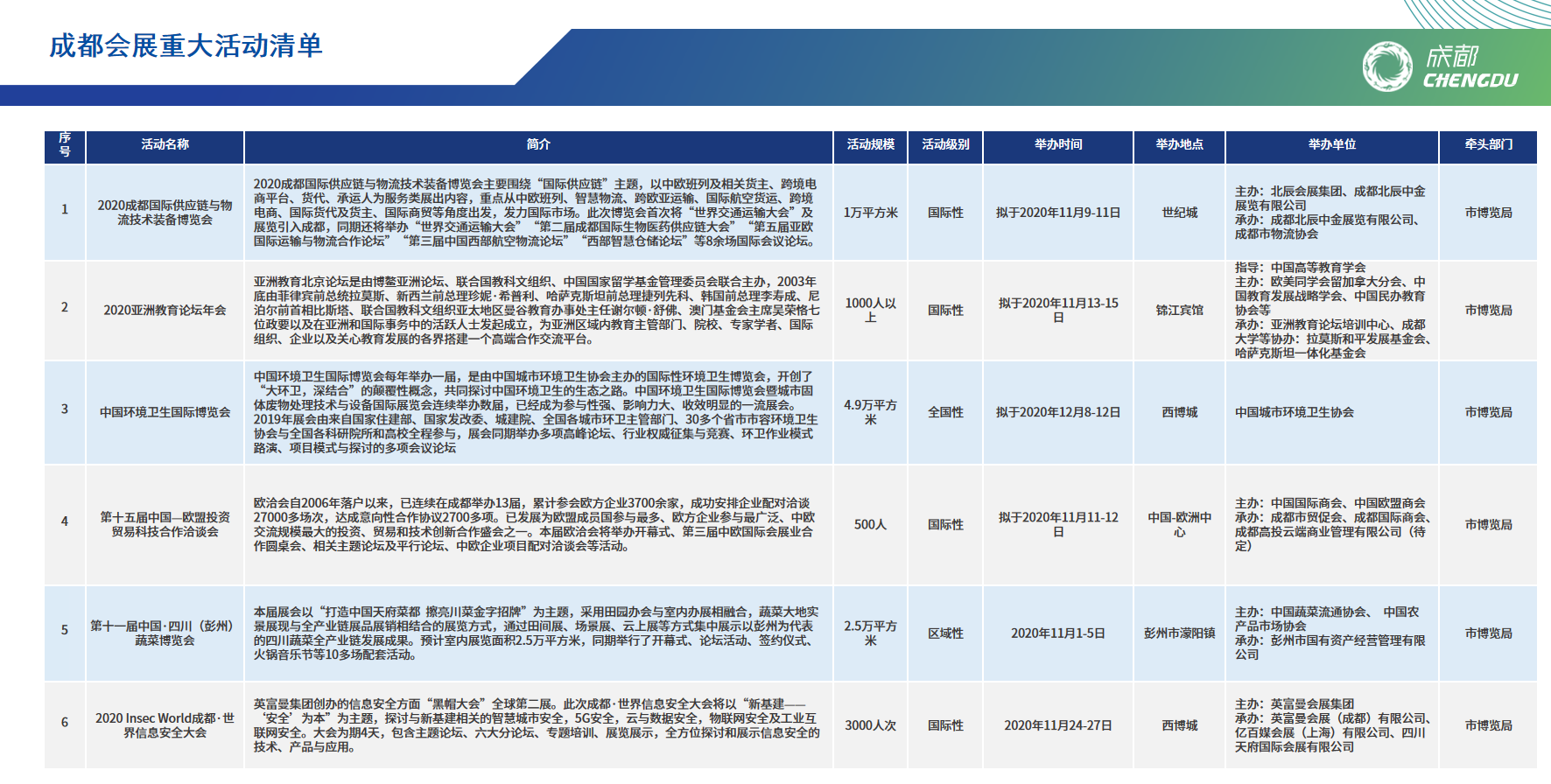The height and width of the screenshot is (784, 1551).
Task: Click 市博览局 in the 2020亚洲教育论坛年会 row
Action: point(1489,310)
